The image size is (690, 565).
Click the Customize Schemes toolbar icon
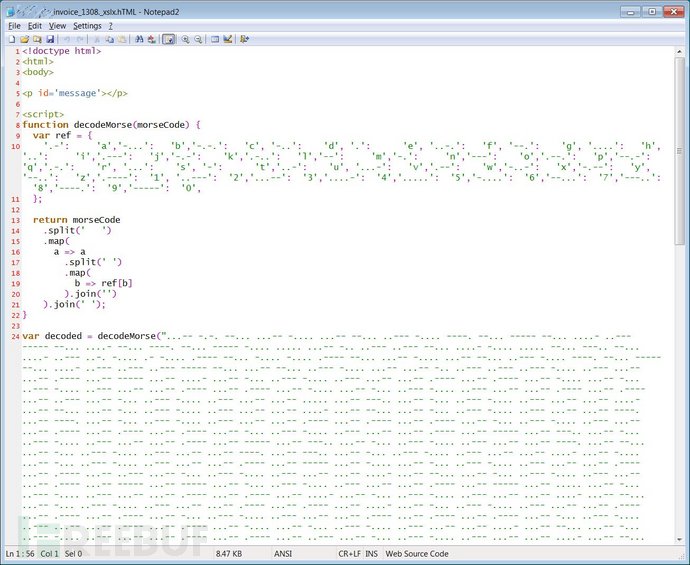coord(227,39)
